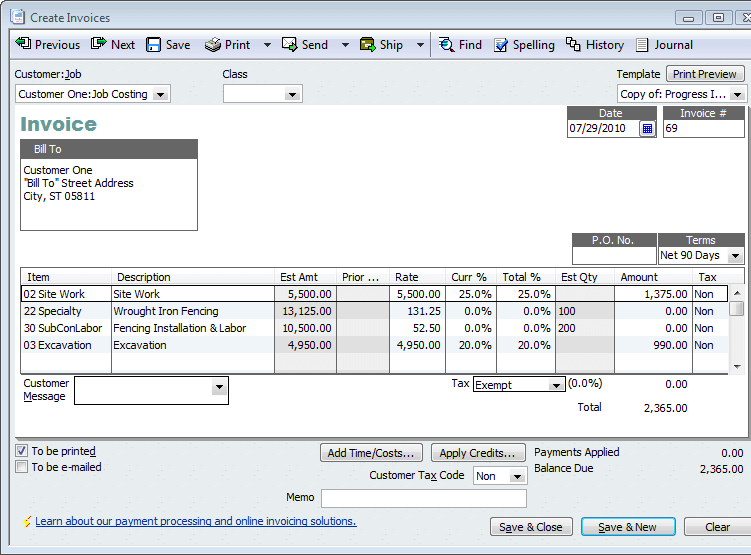751x555 pixels.
Task: Click the Find magnifier icon
Action: click(446, 45)
